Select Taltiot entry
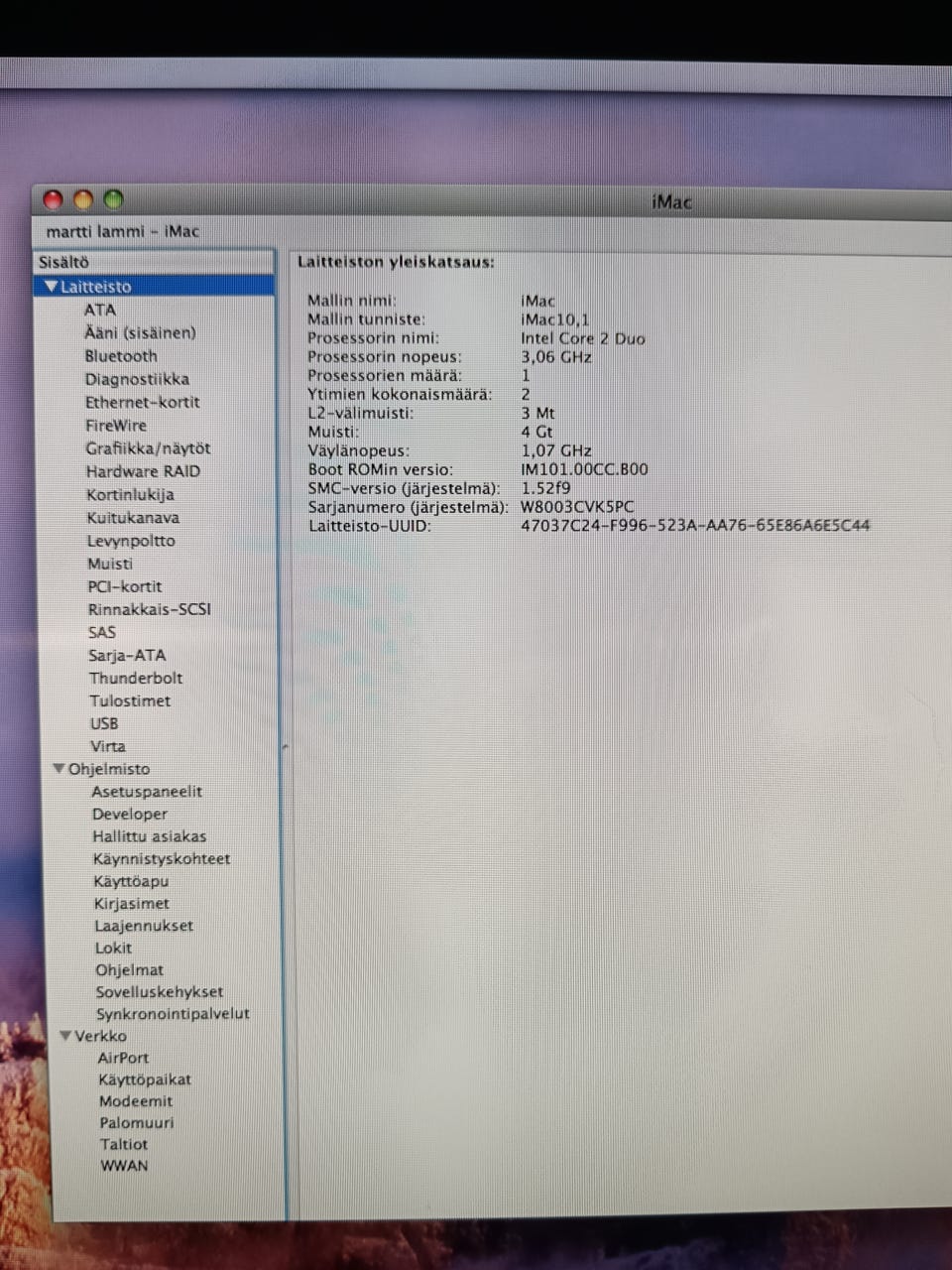Image resolution: width=952 pixels, height=1270 pixels. [124, 1144]
